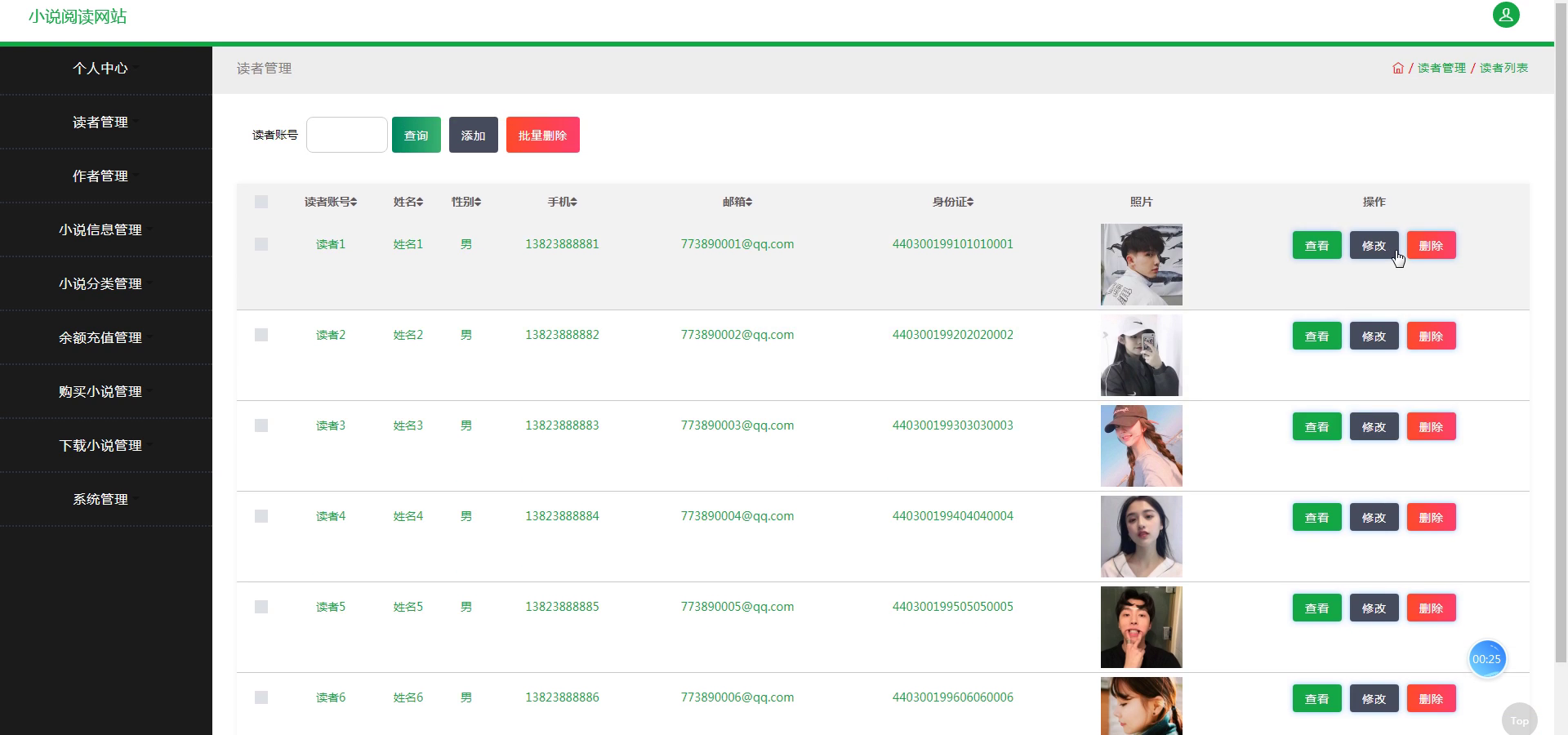Click 修改 for 读者1
Viewport: 1568px width, 735px height.
(1374, 245)
